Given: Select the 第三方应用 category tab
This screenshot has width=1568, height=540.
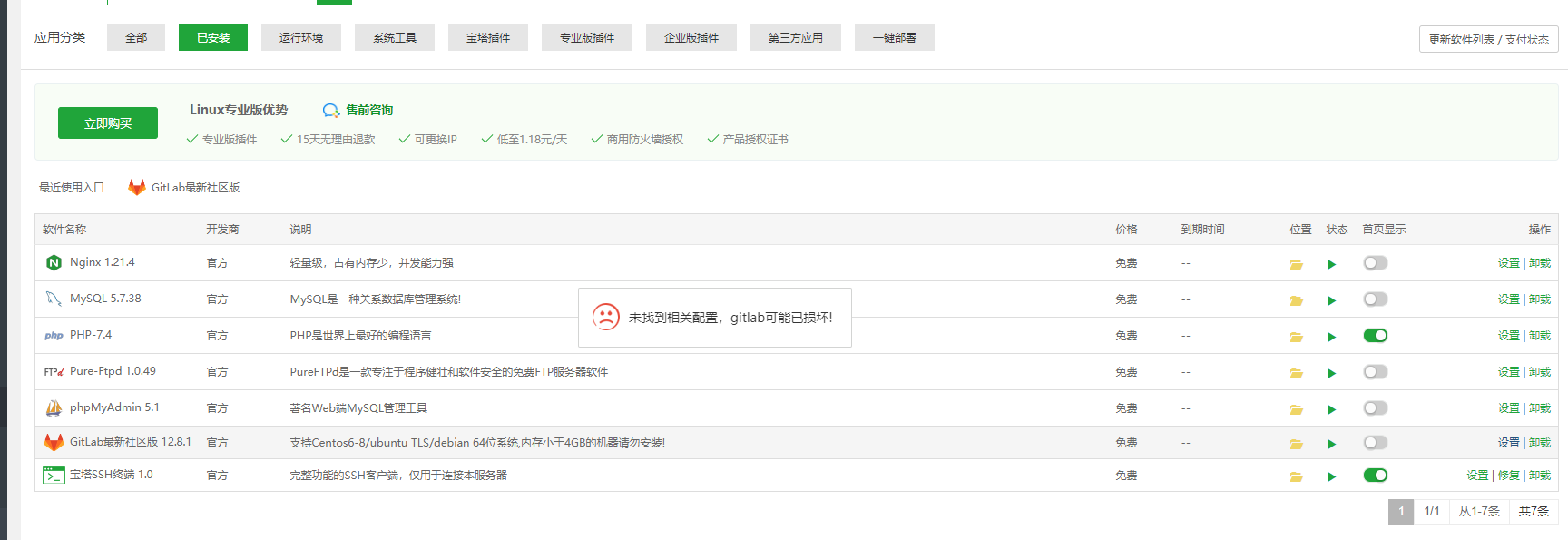Looking at the screenshot, I should click(x=796, y=37).
